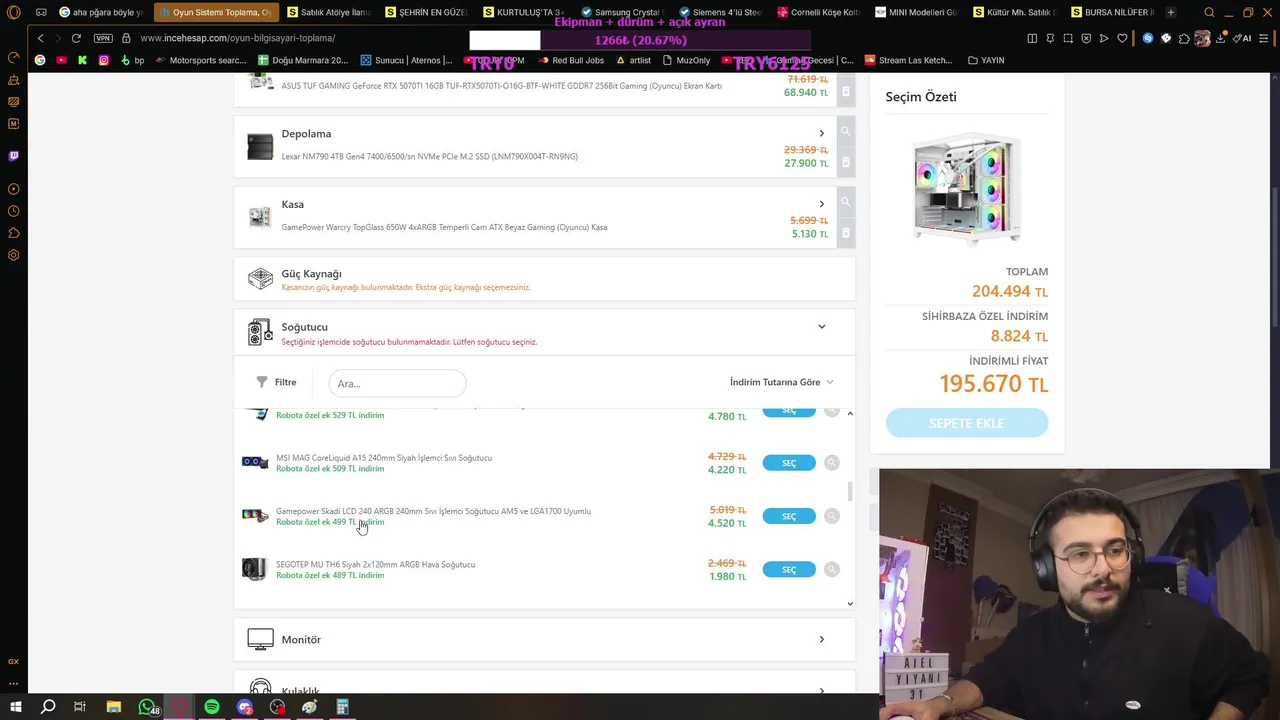View details of Gamepower Skadi LCD cooler
This screenshot has height=720, width=1280.
(832, 516)
